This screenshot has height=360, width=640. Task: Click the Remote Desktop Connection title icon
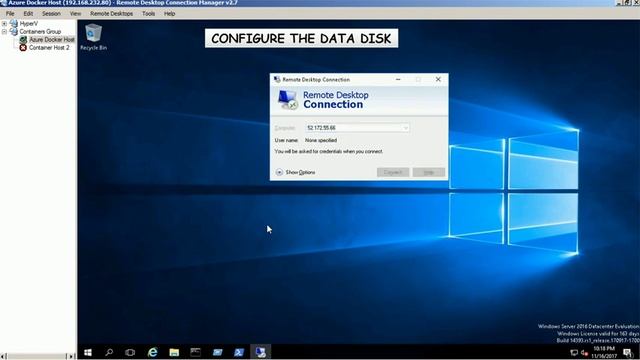(x=277, y=80)
